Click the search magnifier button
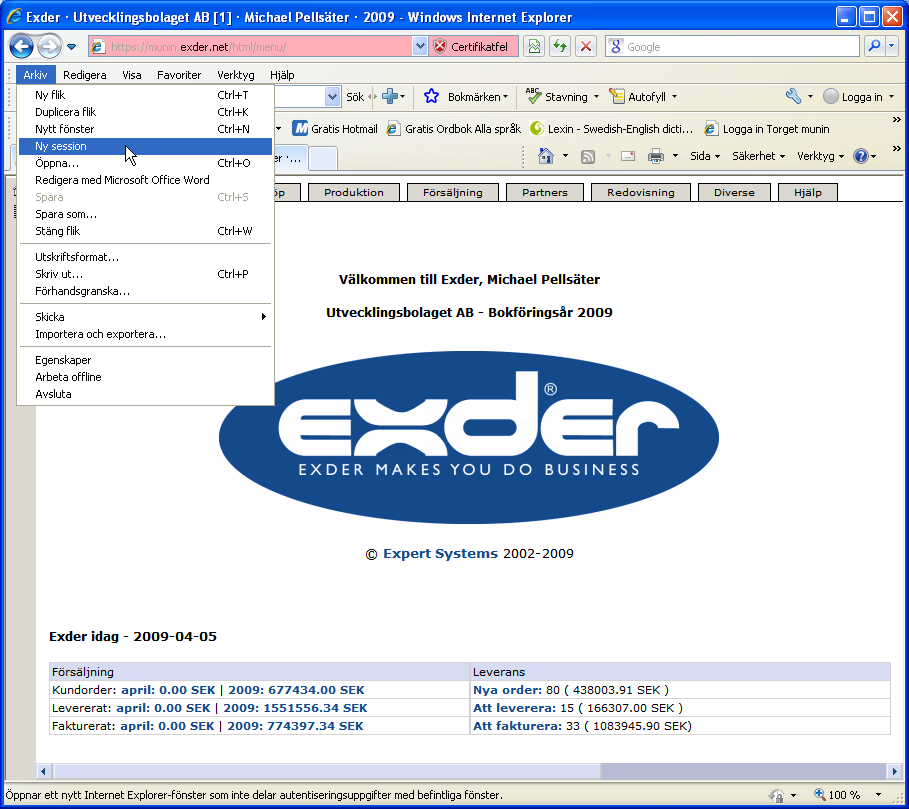This screenshot has height=809, width=909. click(874, 47)
